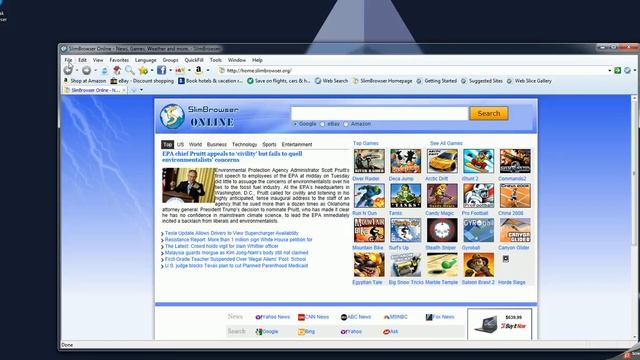
Task: Click the Back navigation arrow icon
Action: tap(68, 70)
